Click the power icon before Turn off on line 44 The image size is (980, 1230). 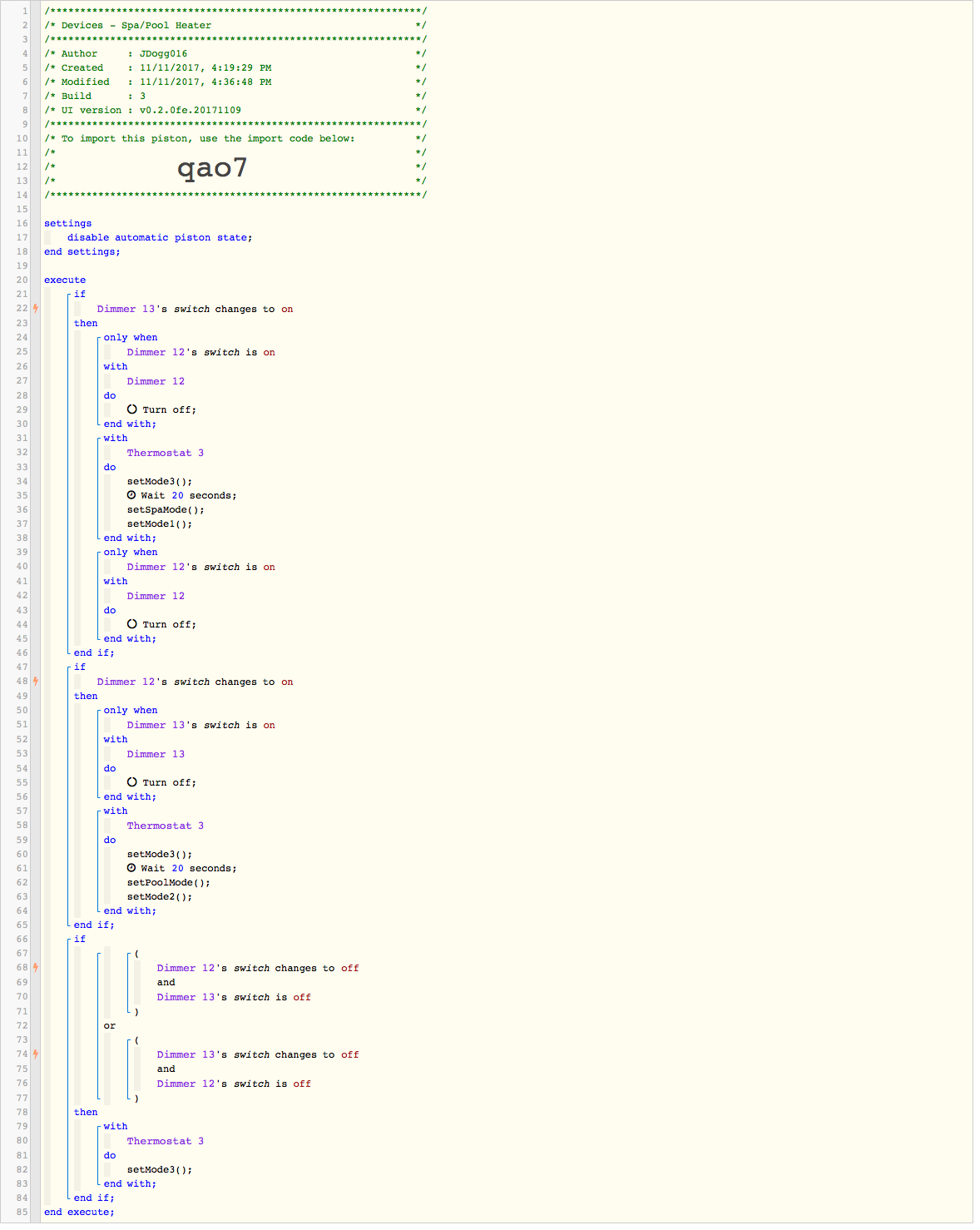coord(132,624)
